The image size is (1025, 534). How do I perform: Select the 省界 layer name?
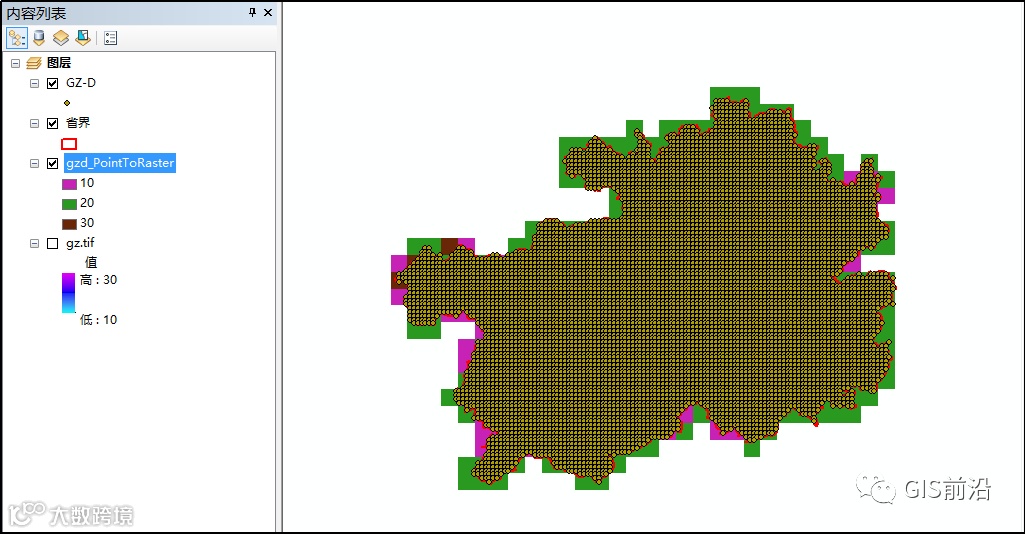pos(78,123)
